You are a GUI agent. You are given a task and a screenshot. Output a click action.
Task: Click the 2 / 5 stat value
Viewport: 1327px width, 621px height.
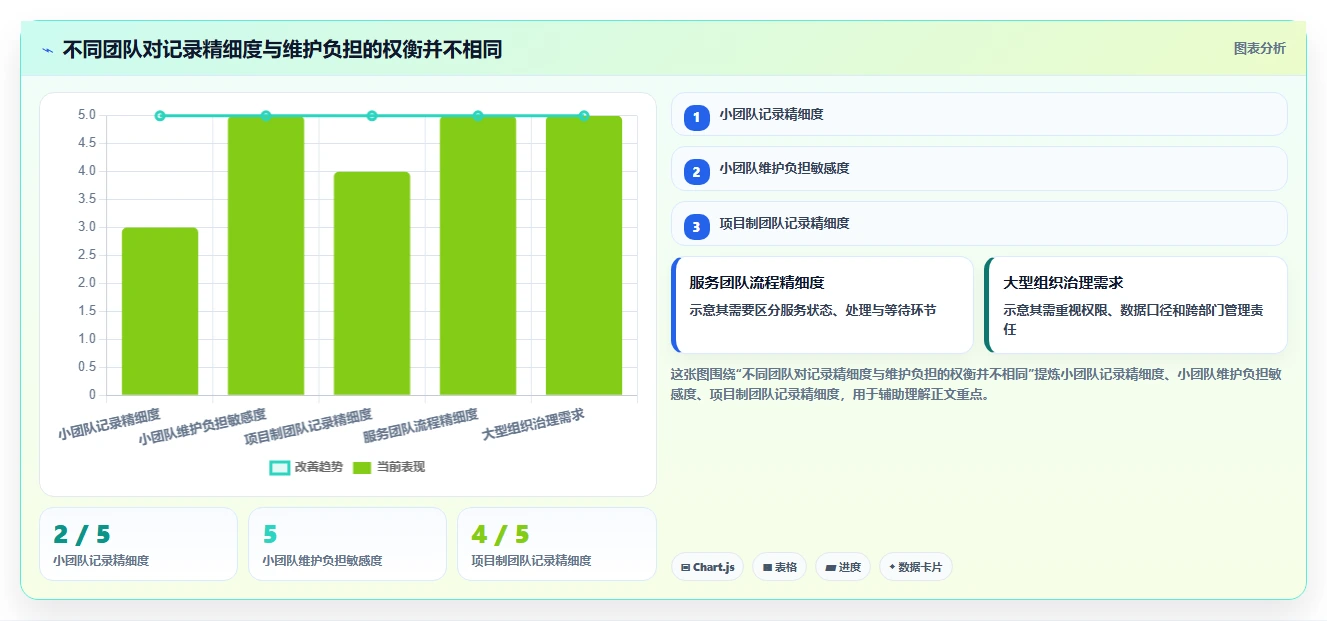click(82, 535)
